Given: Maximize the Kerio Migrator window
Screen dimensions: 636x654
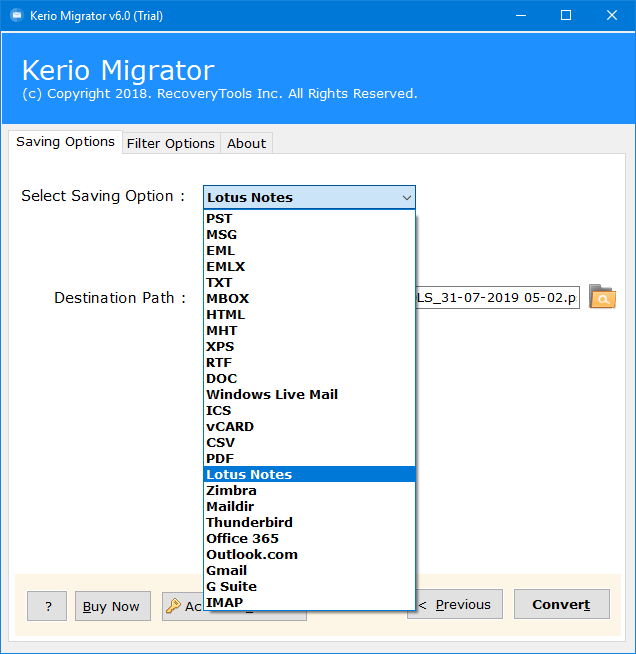Looking at the screenshot, I should coord(566,15).
